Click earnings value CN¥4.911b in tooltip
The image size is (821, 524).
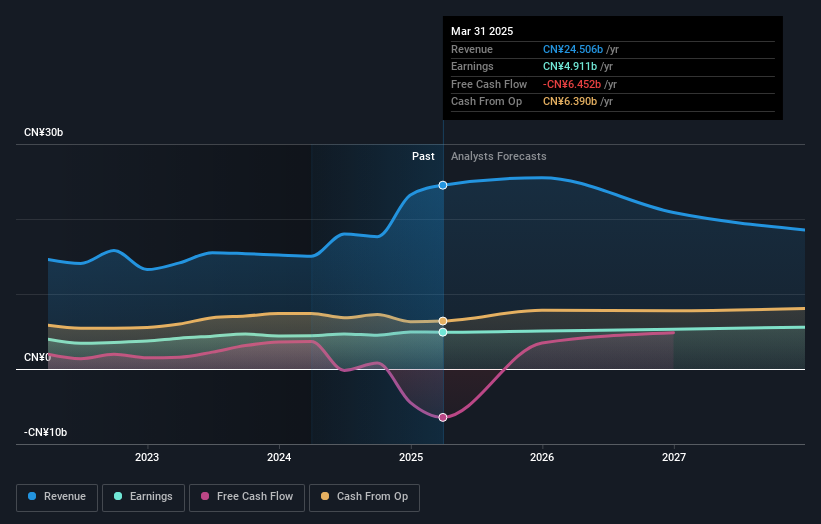coord(570,66)
